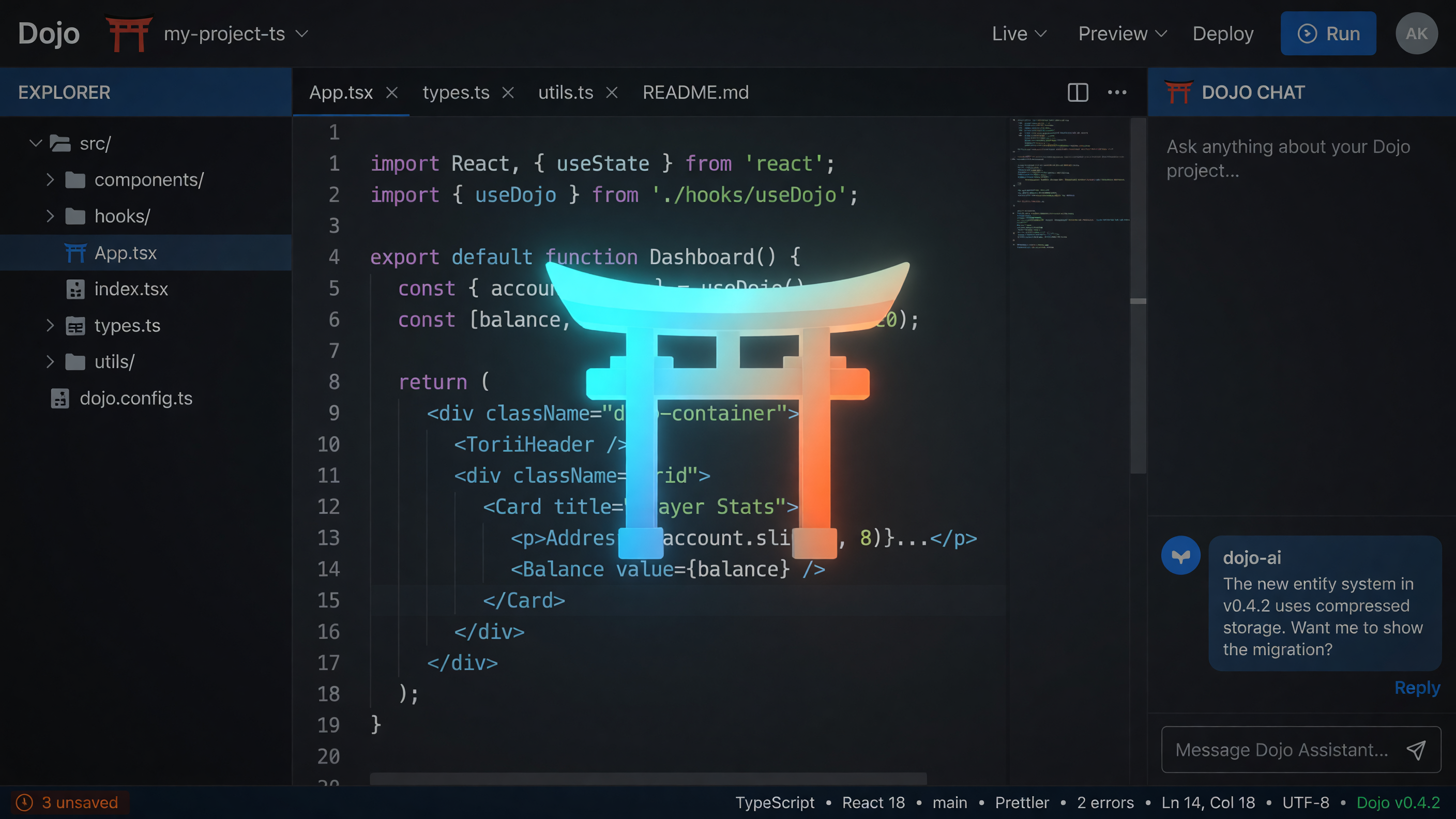Click the Dojo Chat torii icon

coord(1178,92)
